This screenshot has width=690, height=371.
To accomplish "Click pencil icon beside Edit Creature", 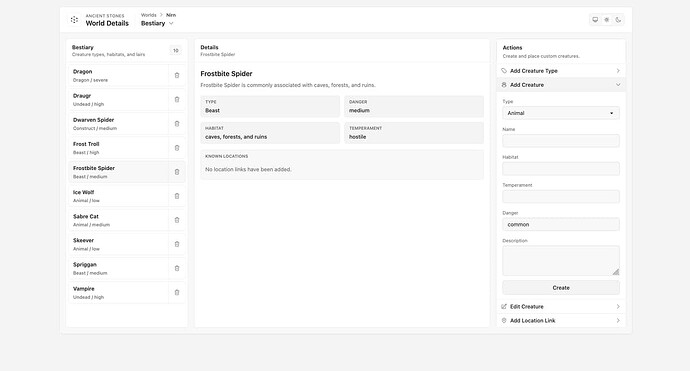I will [x=504, y=307].
